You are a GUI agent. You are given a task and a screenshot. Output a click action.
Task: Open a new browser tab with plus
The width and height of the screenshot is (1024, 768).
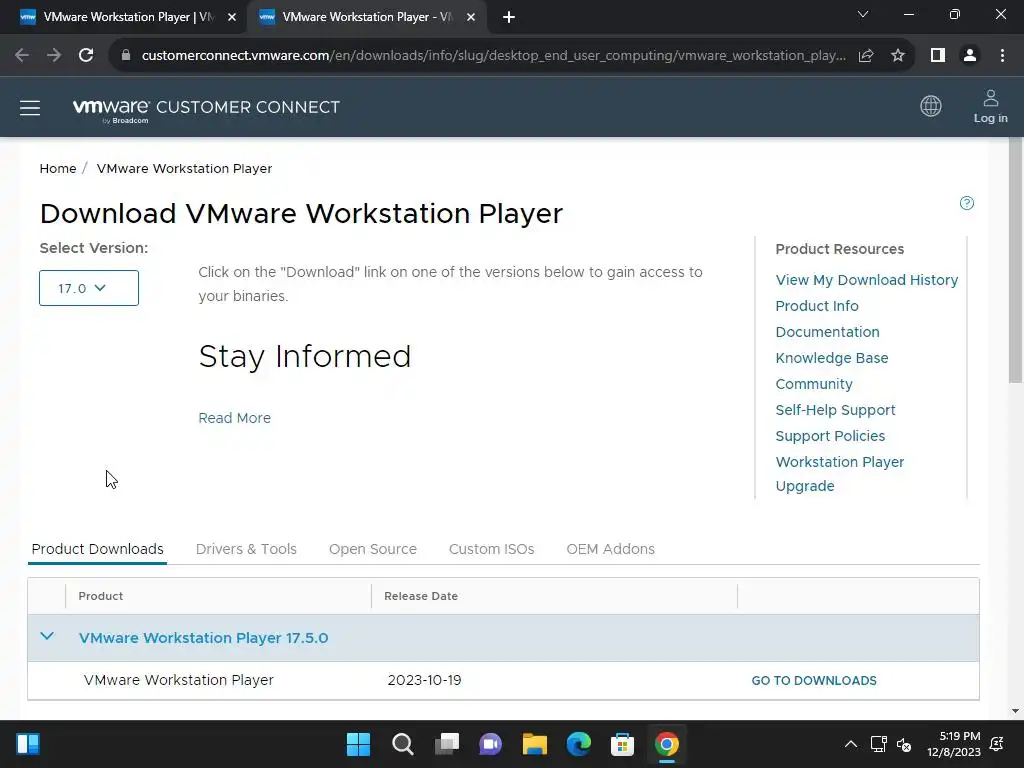point(509,18)
